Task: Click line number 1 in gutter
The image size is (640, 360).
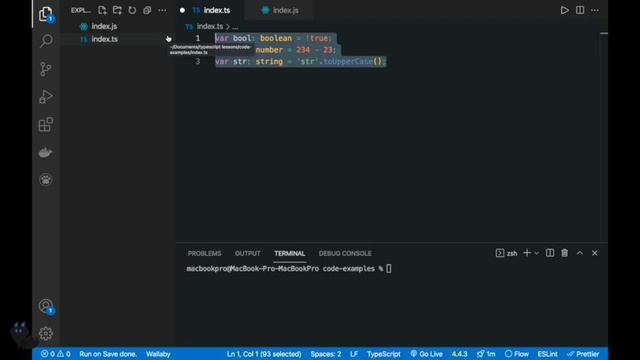Action: click(x=198, y=38)
